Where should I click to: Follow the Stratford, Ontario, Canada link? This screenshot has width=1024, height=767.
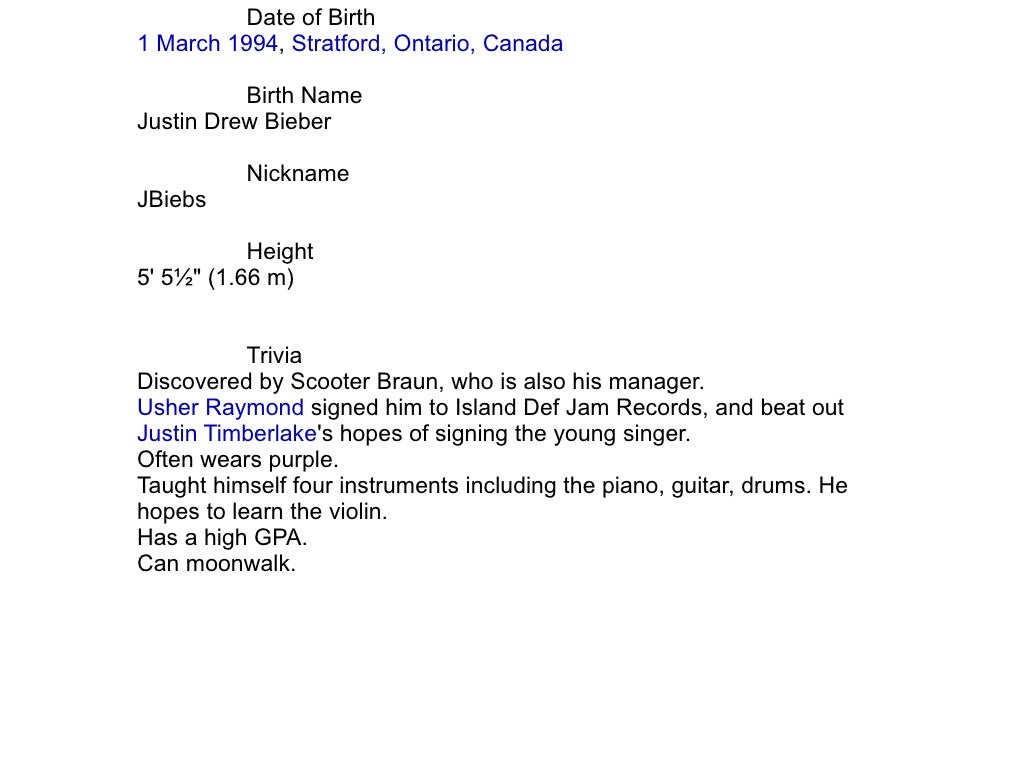pos(427,43)
